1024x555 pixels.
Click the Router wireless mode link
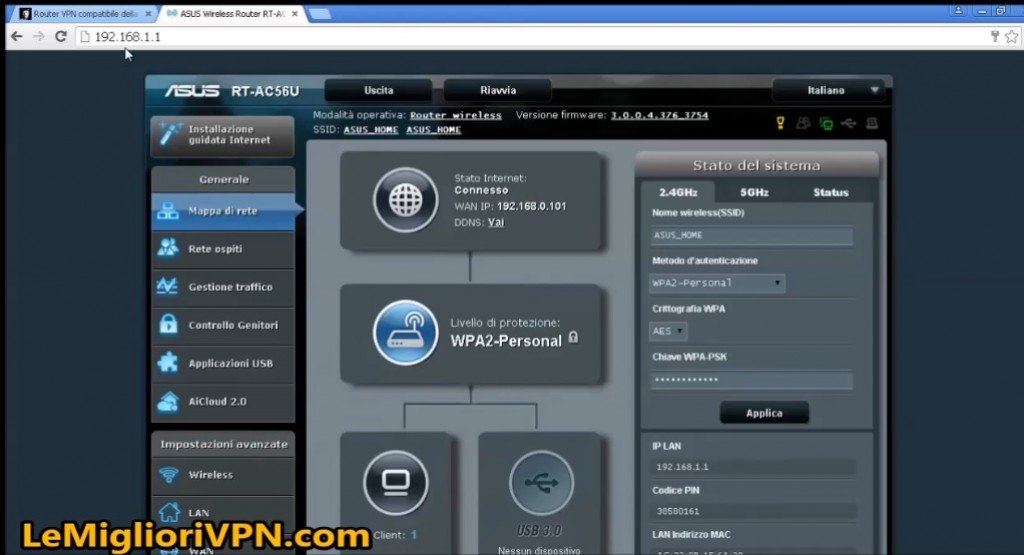pos(456,115)
